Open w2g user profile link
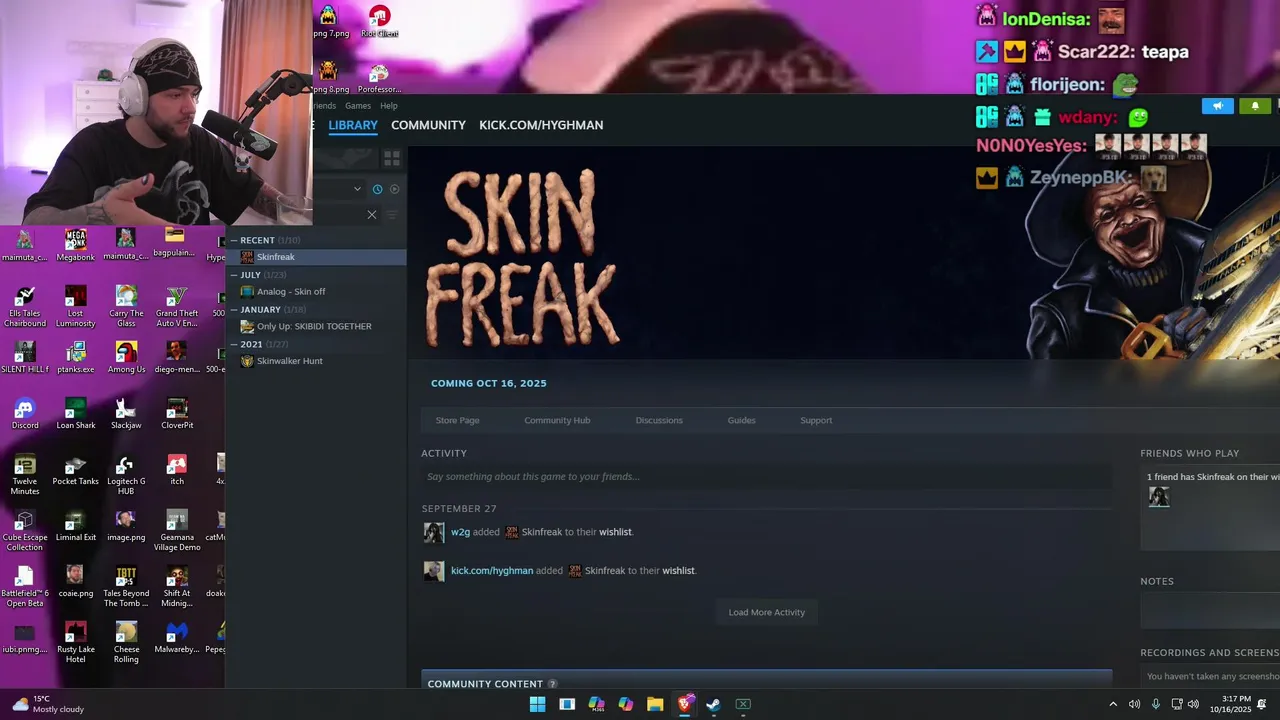Screen dimensions: 1280x720 [x=460, y=532]
